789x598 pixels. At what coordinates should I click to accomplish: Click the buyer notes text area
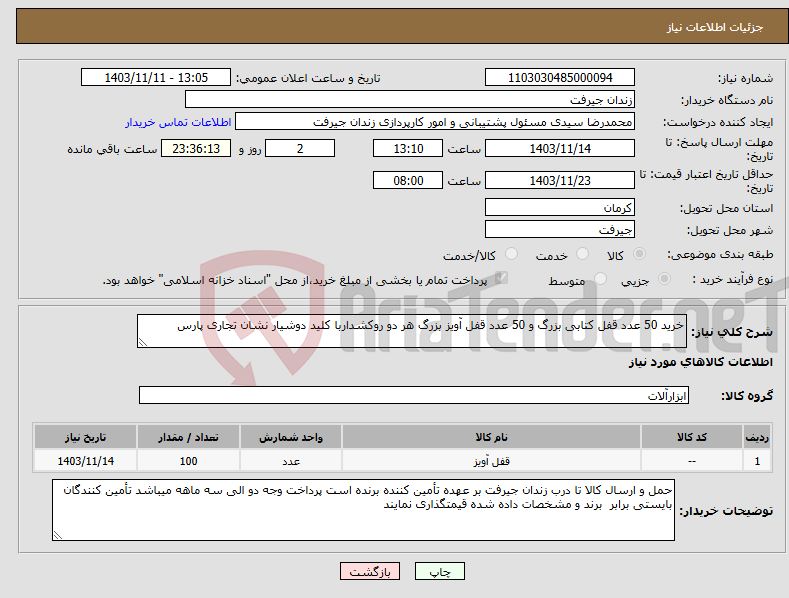point(363,510)
